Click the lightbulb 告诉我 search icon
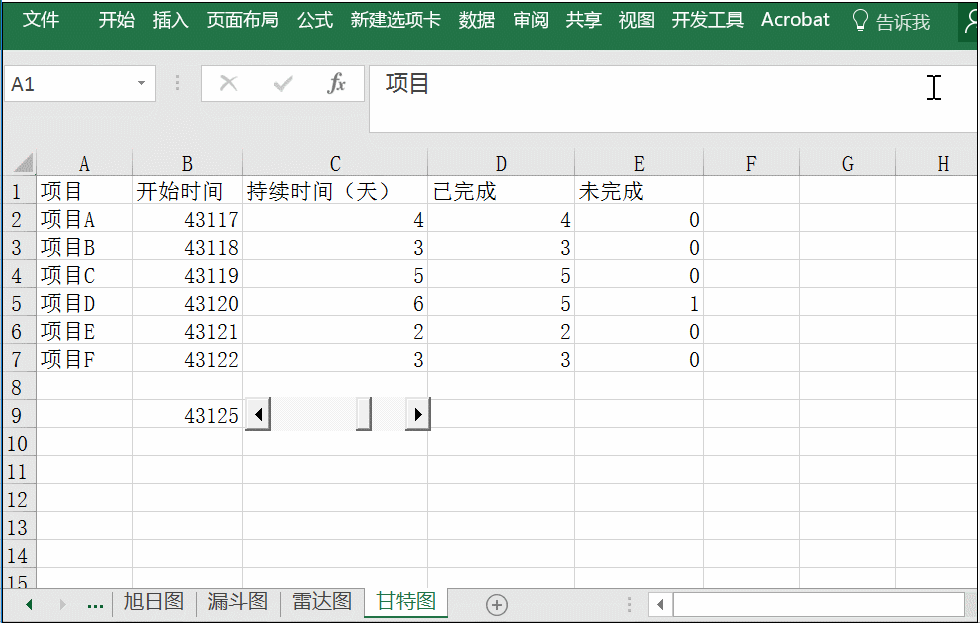The width and height of the screenshot is (980, 623). pos(859,21)
